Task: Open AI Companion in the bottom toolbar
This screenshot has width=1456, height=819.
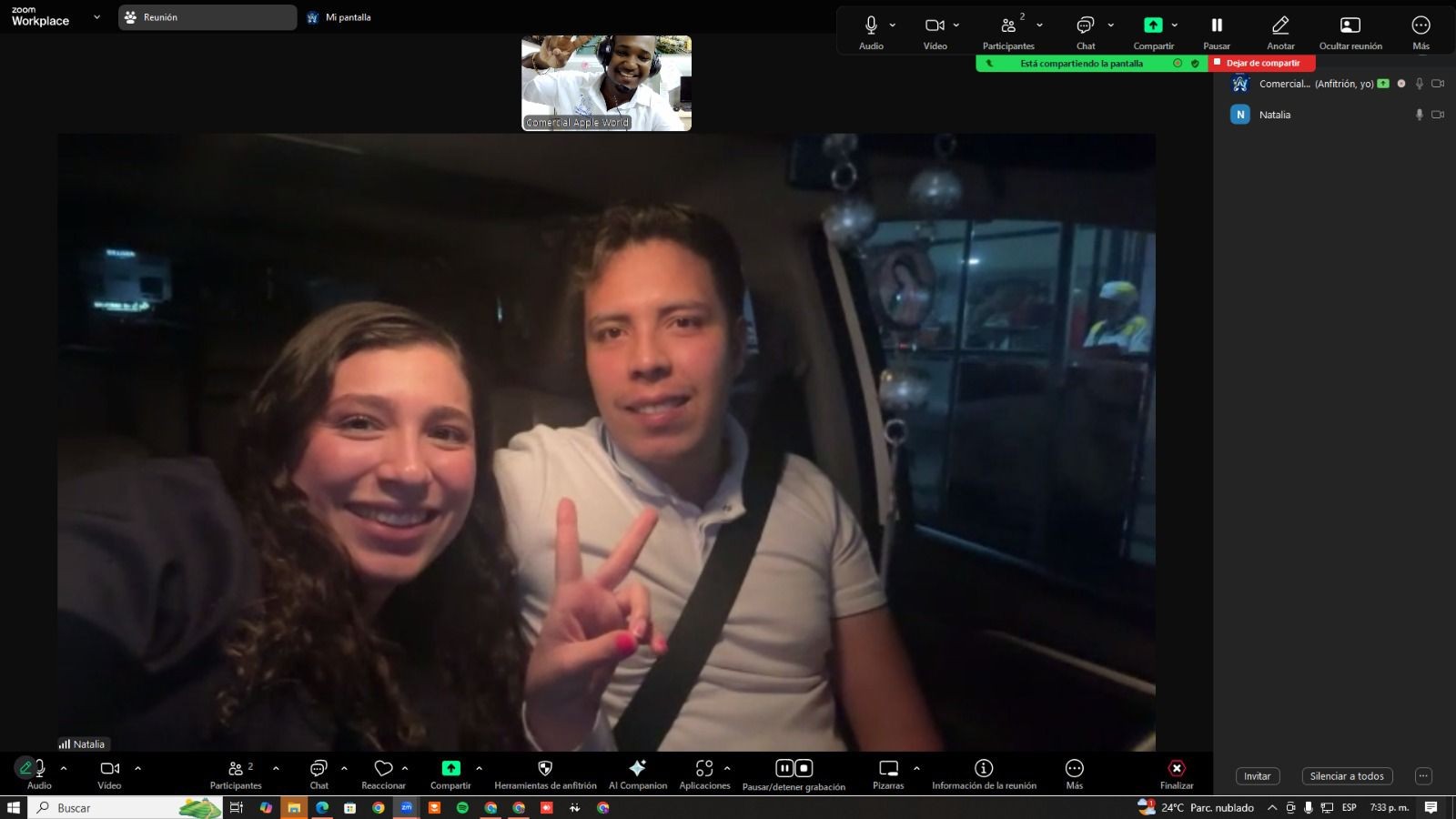Action: (x=637, y=769)
